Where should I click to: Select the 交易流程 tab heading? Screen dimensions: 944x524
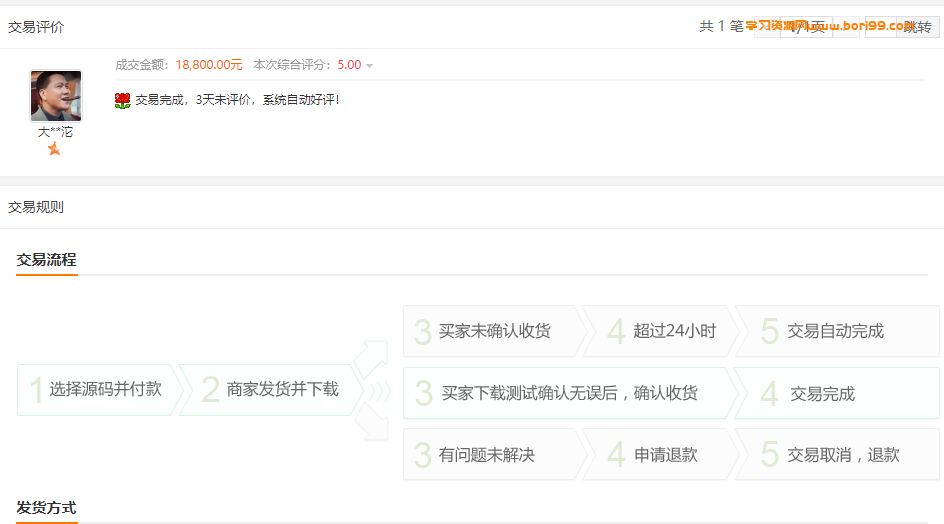(46, 260)
